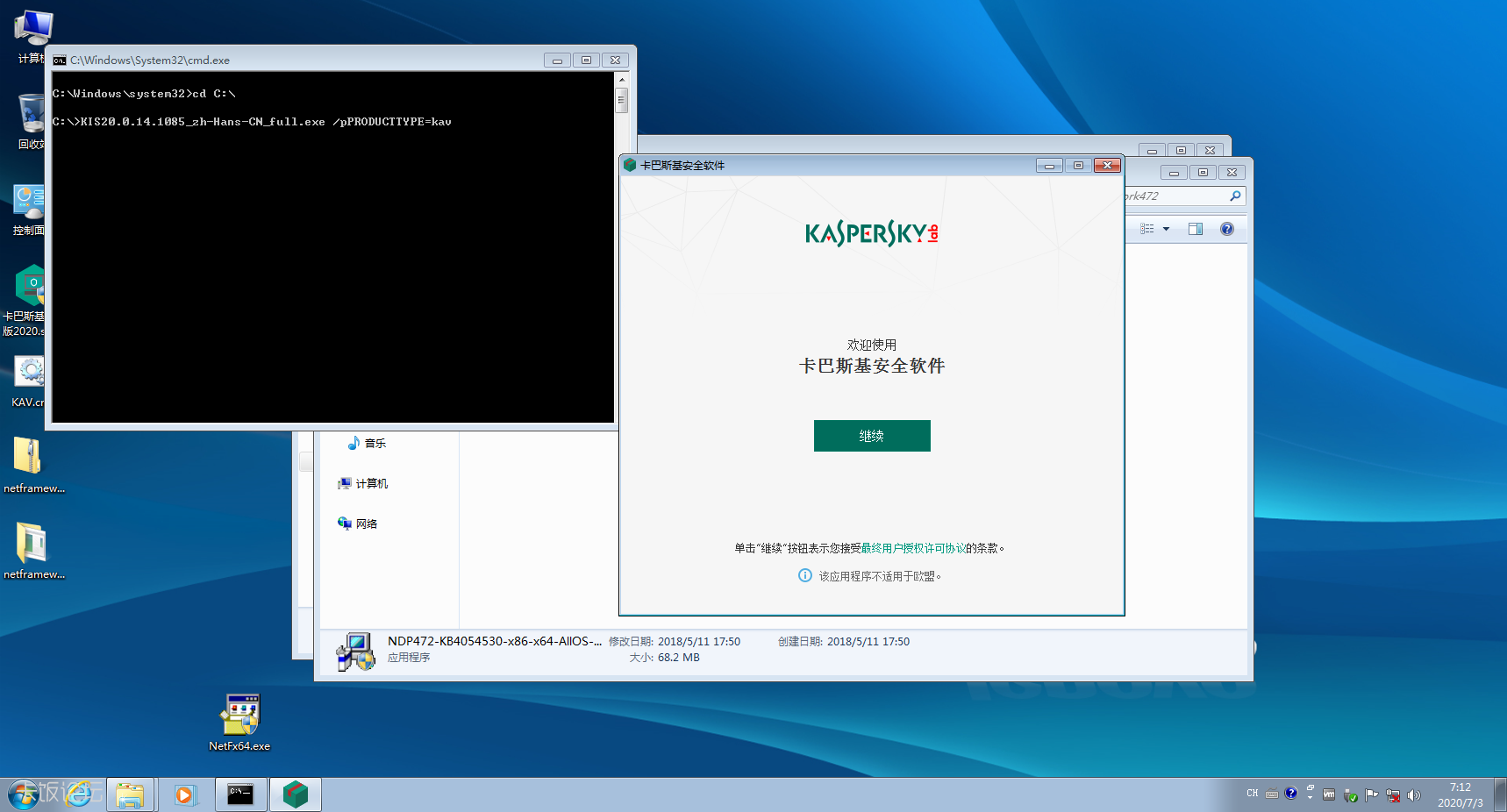
Task: Select 网络 in the Explorer navigation pane
Action: [358, 524]
